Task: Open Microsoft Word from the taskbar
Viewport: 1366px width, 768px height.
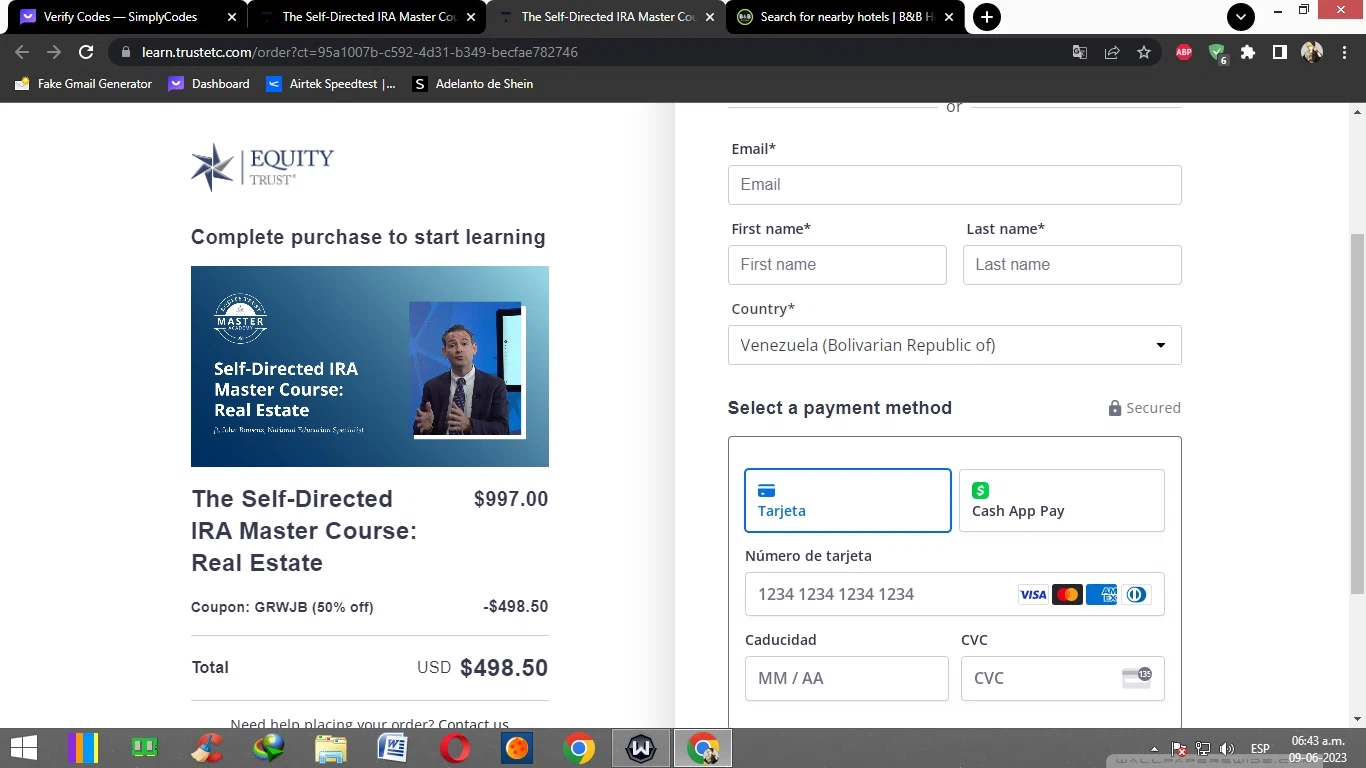Action: 393,748
